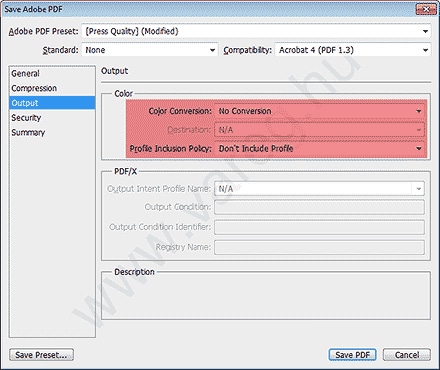Click the Standard label
440x370 pixels.
60,50
